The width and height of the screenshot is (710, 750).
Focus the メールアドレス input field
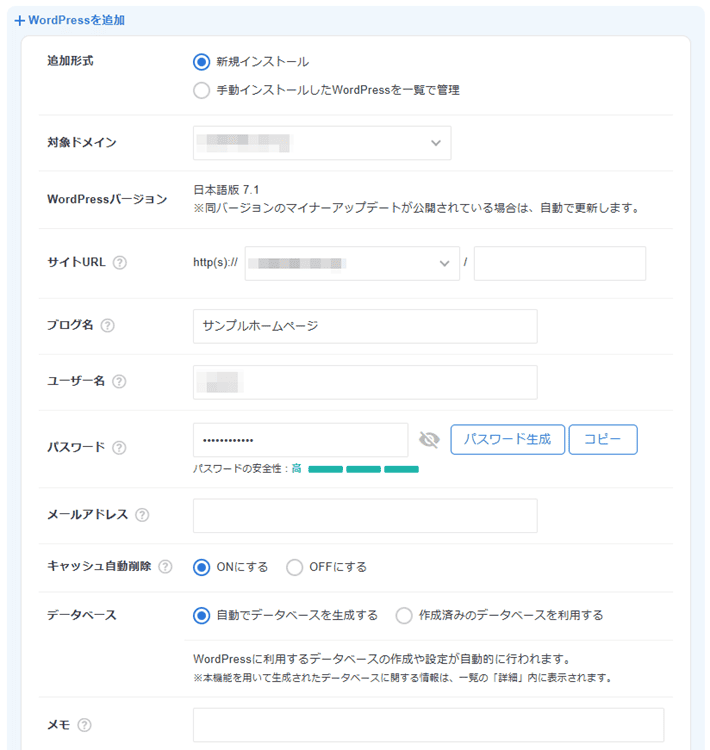[x=365, y=516]
